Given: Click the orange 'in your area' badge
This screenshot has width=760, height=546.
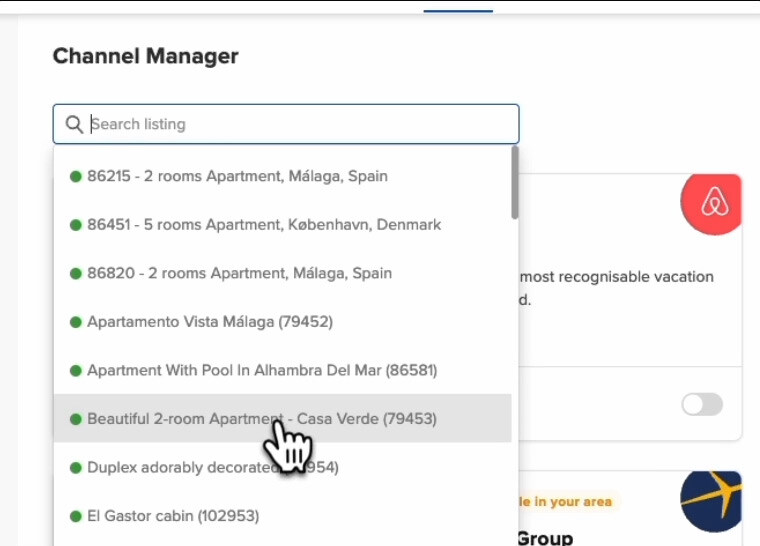Looking at the screenshot, I should pyautogui.click(x=566, y=501).
